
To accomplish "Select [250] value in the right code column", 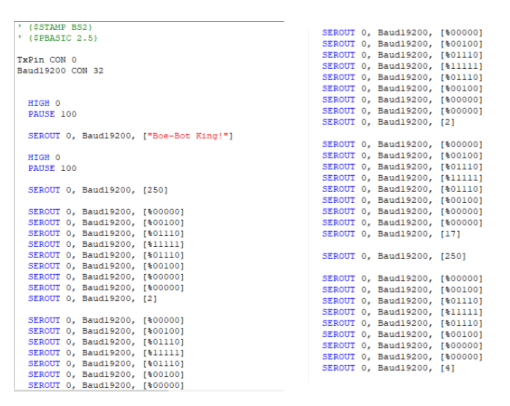I will (453, 256).
